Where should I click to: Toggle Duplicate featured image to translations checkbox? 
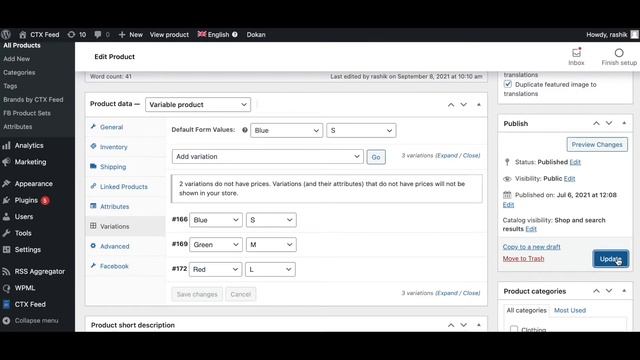click(508, 84)
